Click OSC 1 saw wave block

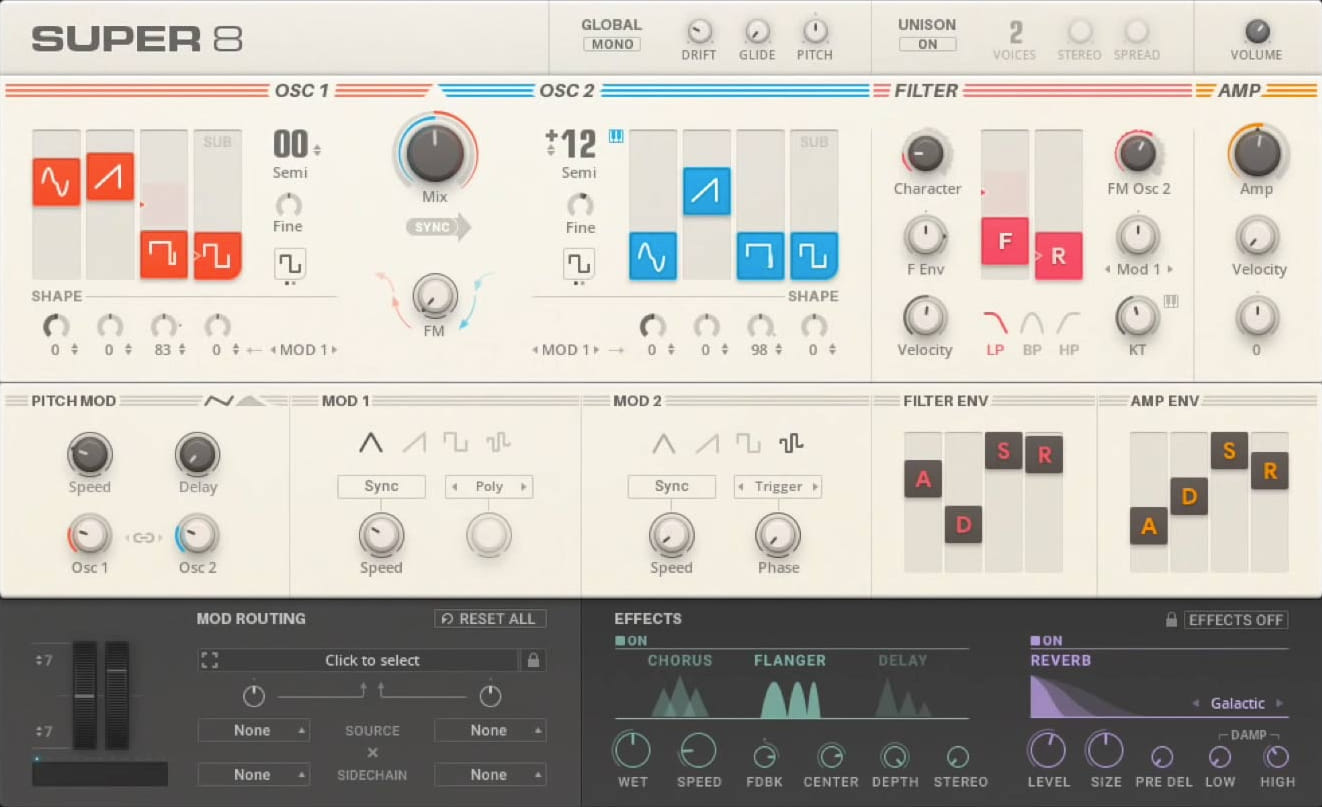110,176
